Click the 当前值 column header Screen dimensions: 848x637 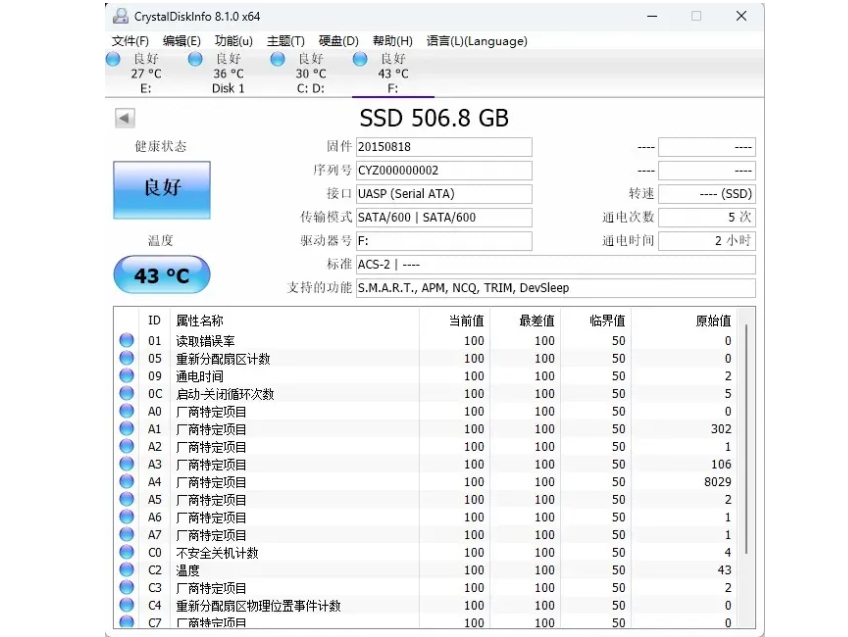(455, 321)
